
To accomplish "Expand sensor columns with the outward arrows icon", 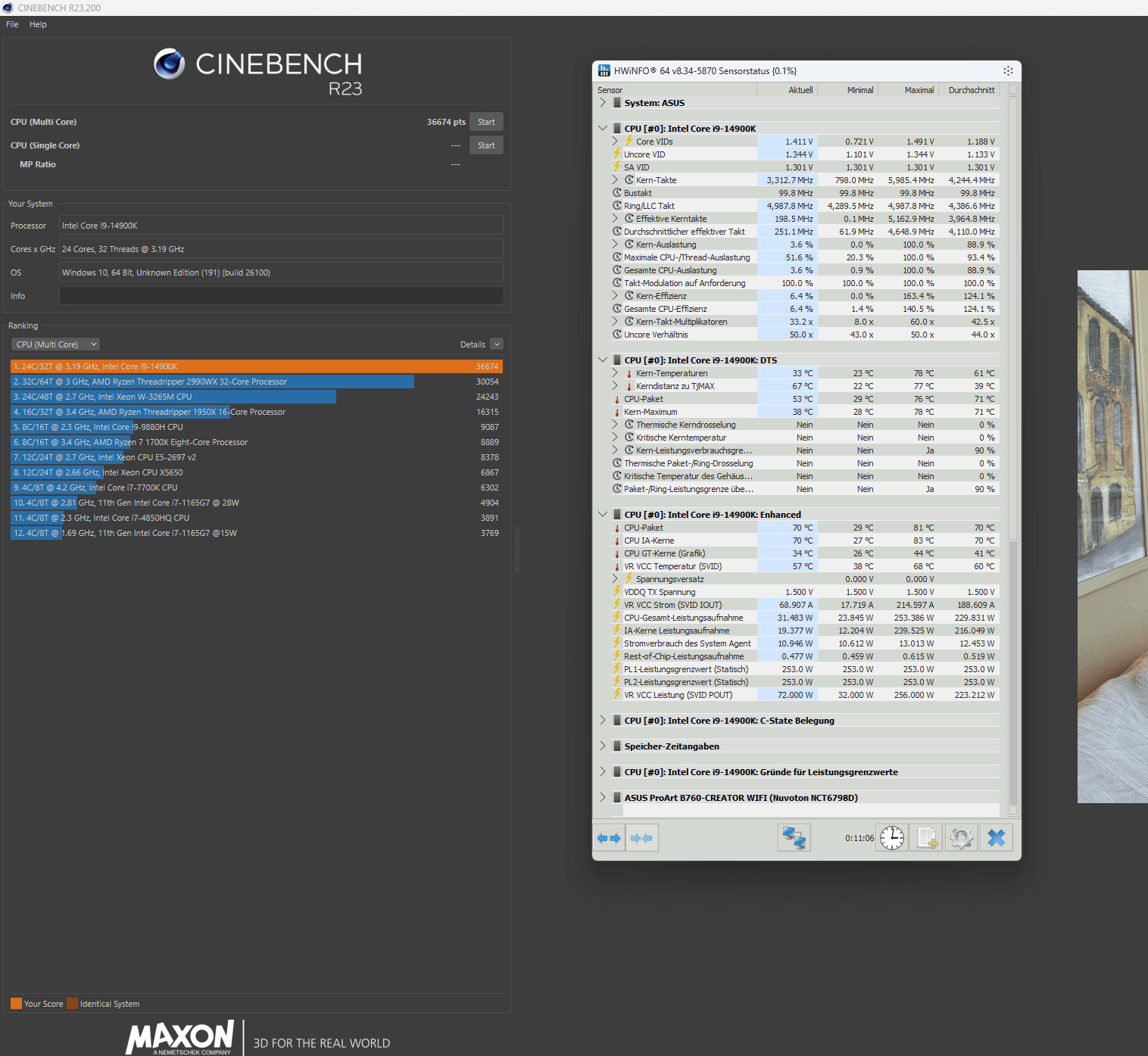I will (609, 837).
